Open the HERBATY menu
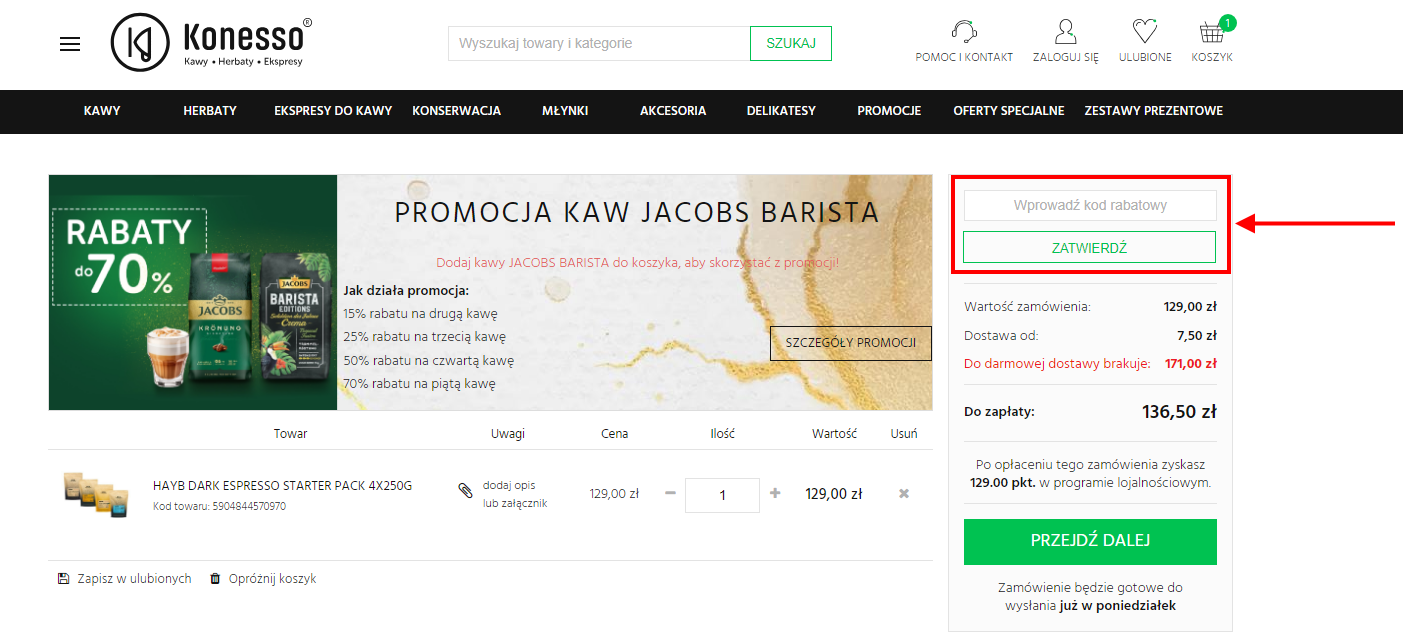This screenshot has height=634, width=1403. [210, 111]
